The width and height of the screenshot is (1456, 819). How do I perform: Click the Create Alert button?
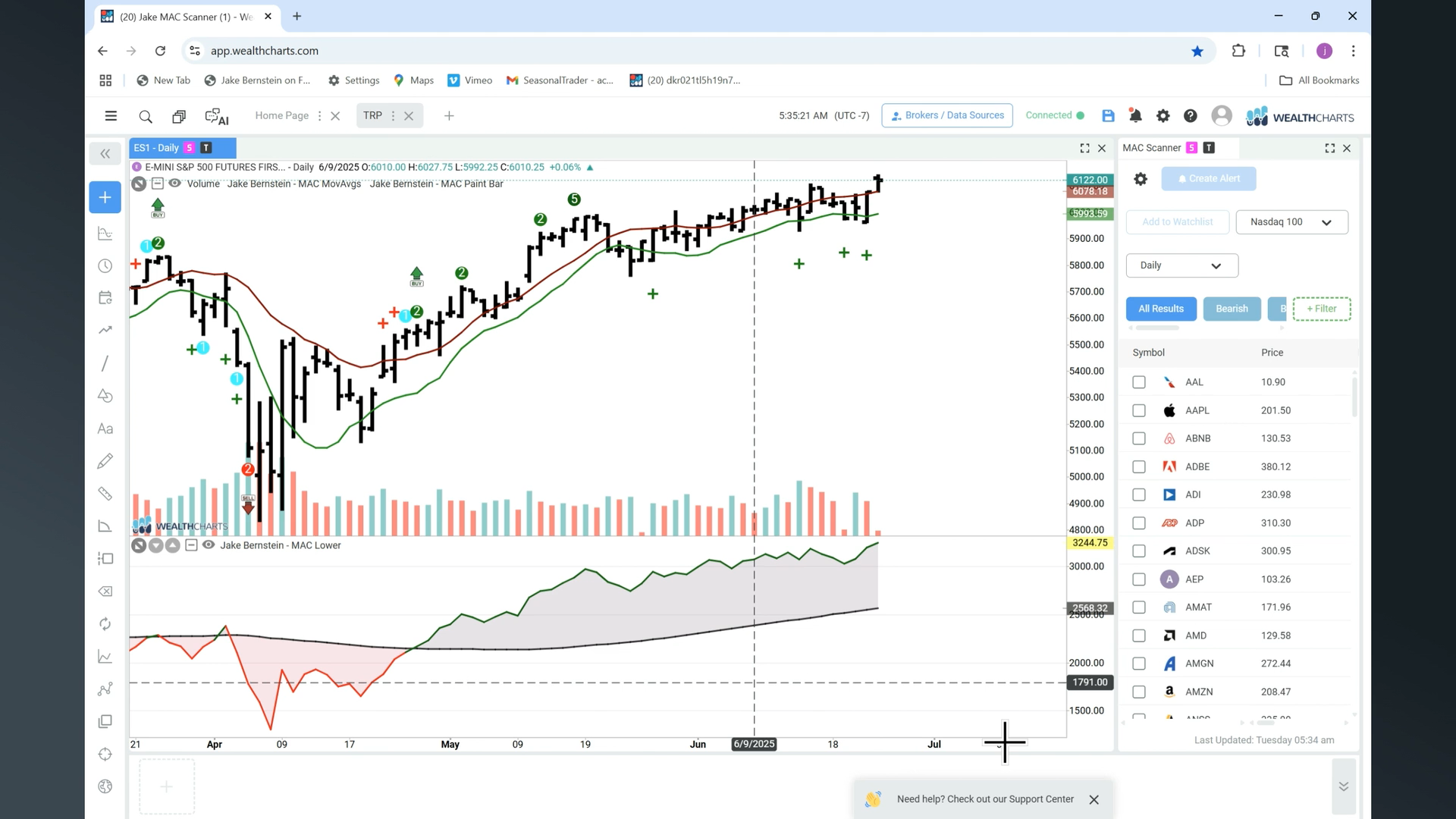tap(1209, 179)
